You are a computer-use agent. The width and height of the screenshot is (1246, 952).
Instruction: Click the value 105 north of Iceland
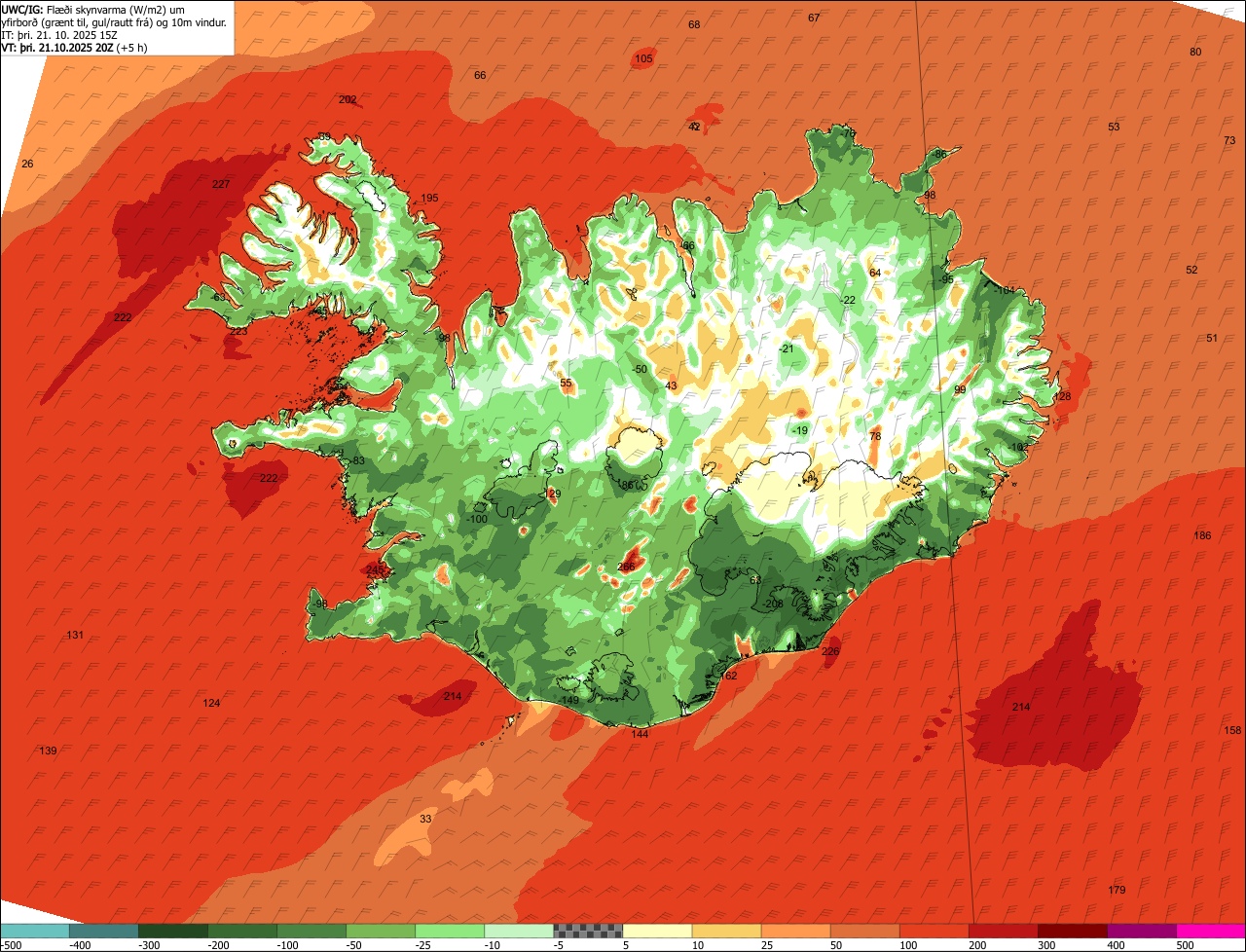point(643,58)
